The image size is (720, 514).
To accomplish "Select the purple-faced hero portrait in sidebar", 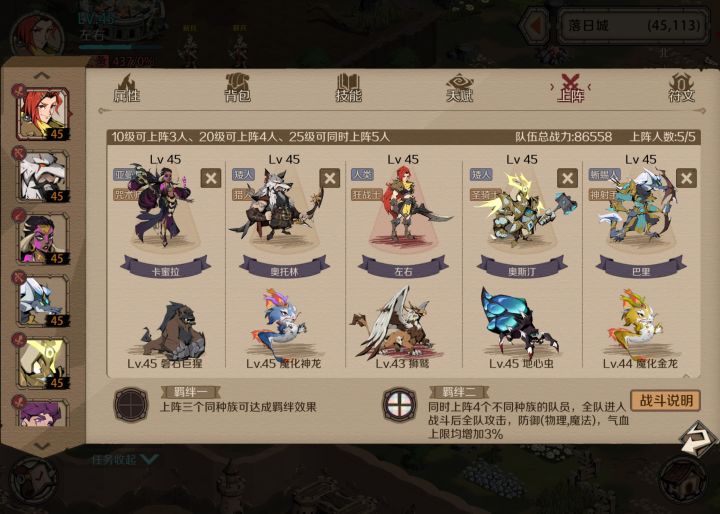I will [43, 238].
